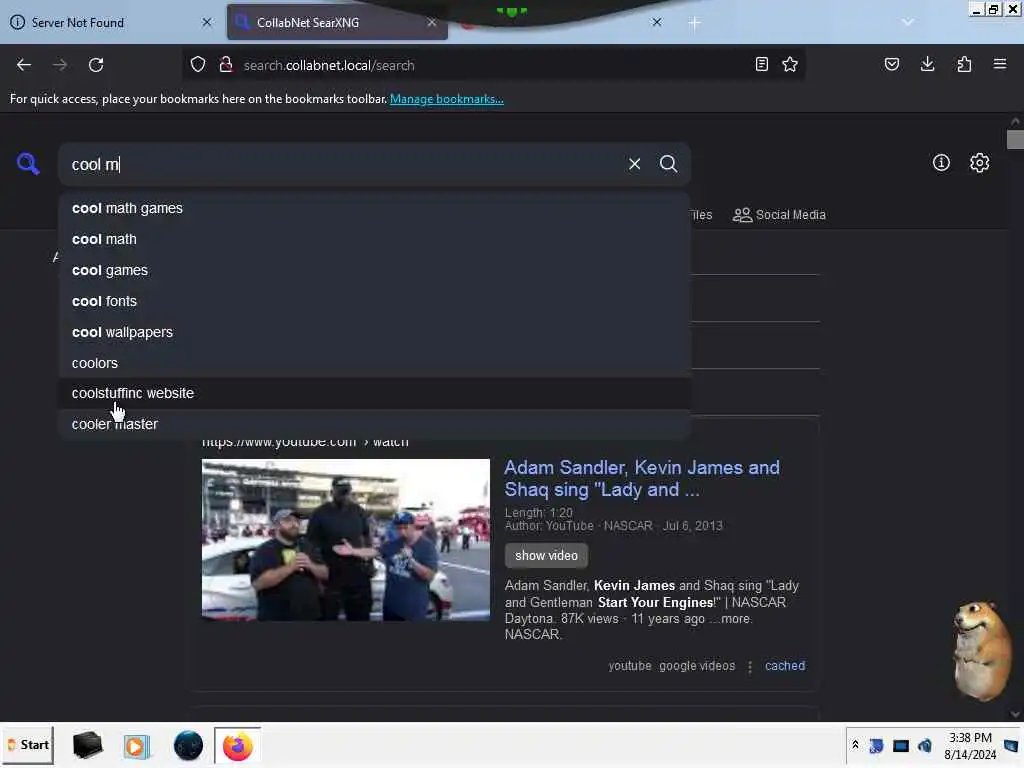The height and width of the screenshot is (768, 1024).
Task: Choose suggestion 'cool fonts'
Action: point(375,301)
